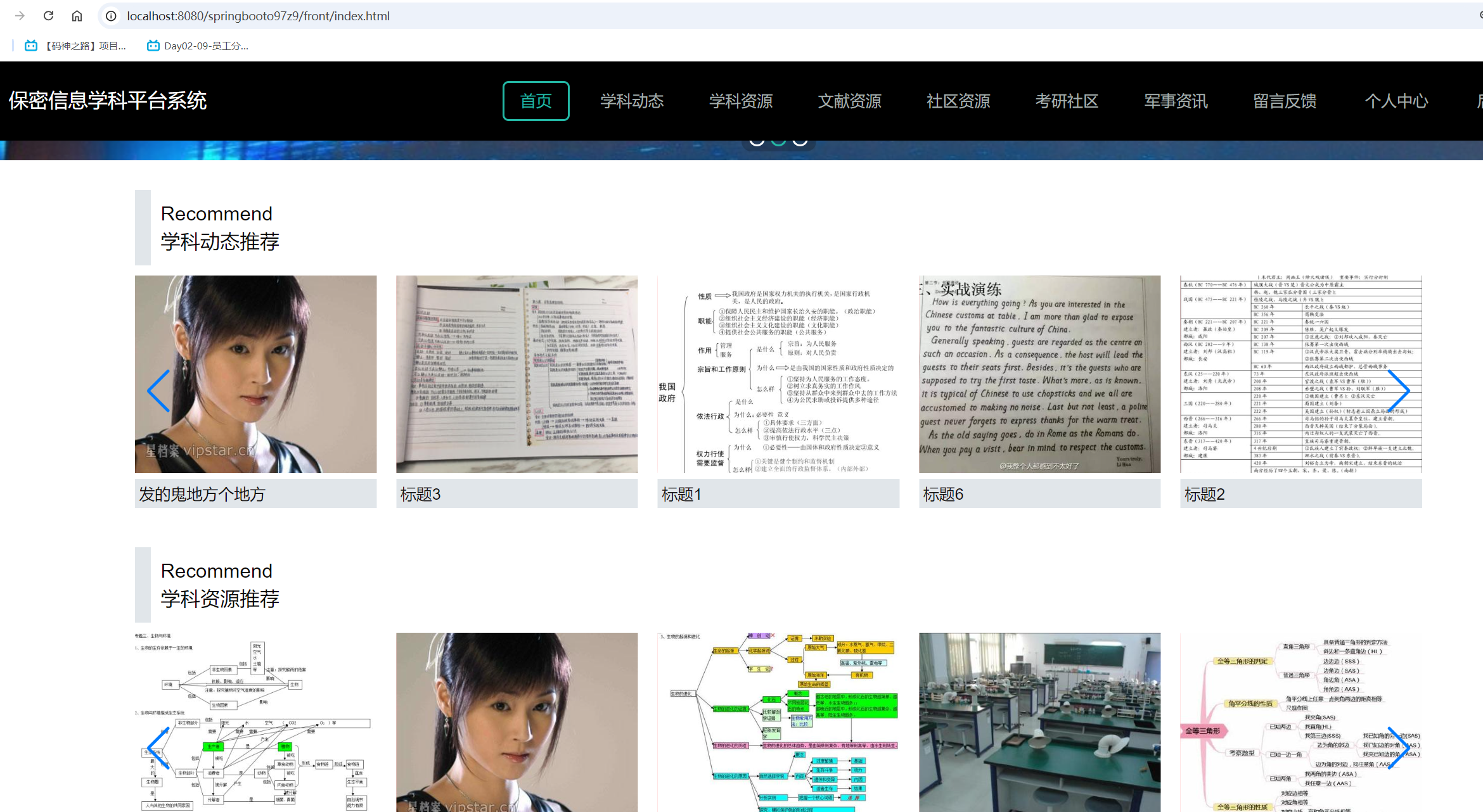
Task: Open the site info icon in address bar
Action: tap(110, 15)
